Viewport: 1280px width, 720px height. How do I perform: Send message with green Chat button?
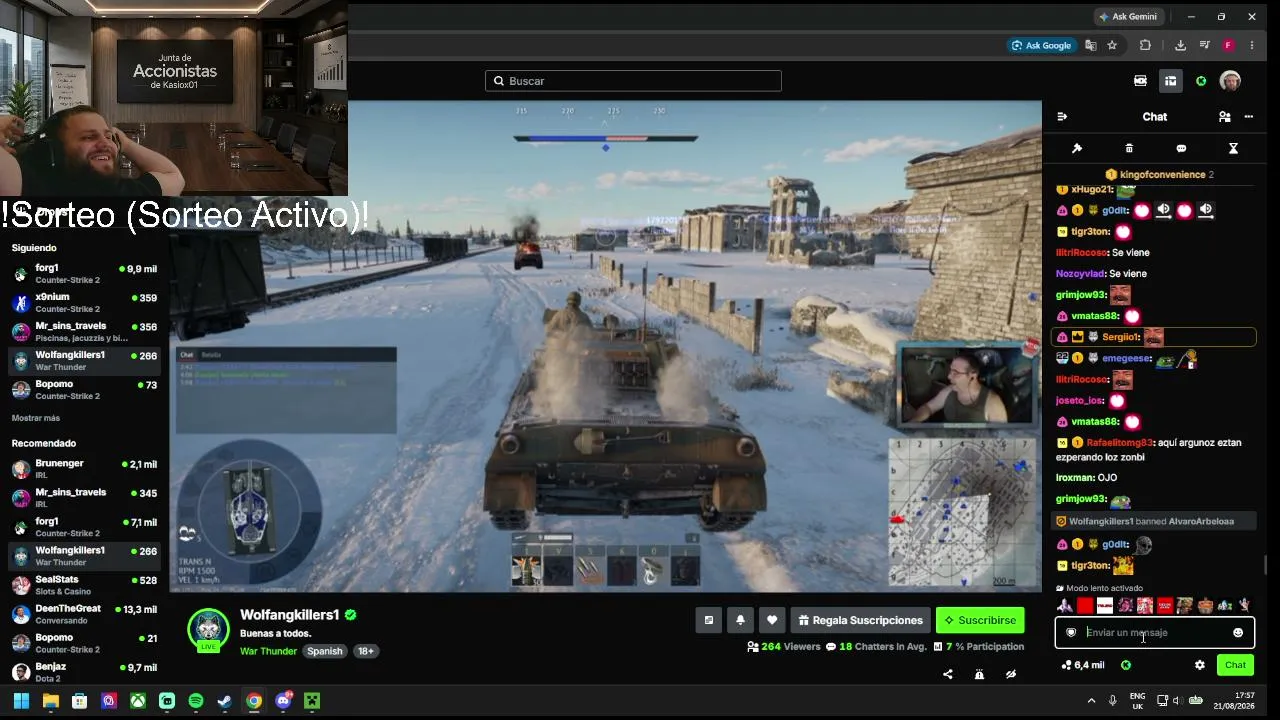point(1236,665)
